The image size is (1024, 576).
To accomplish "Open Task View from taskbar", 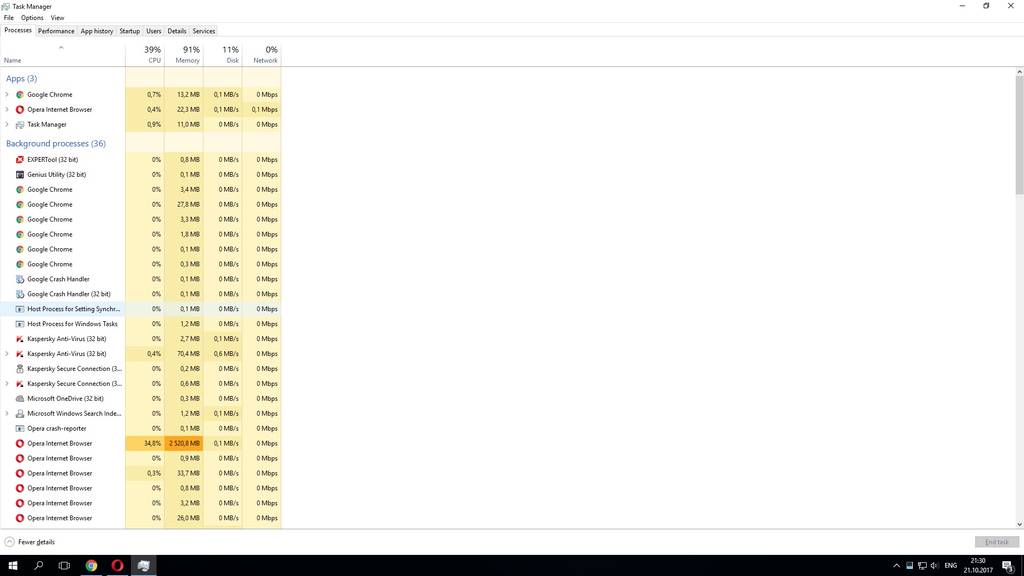I will pyautogui.click(x=64, y=566).
